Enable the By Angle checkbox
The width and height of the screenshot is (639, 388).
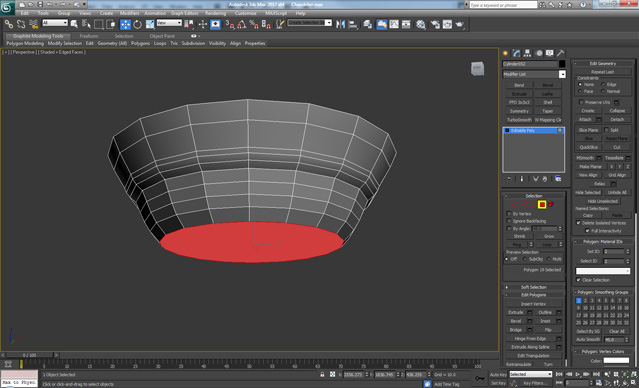(x=509, y=229)
